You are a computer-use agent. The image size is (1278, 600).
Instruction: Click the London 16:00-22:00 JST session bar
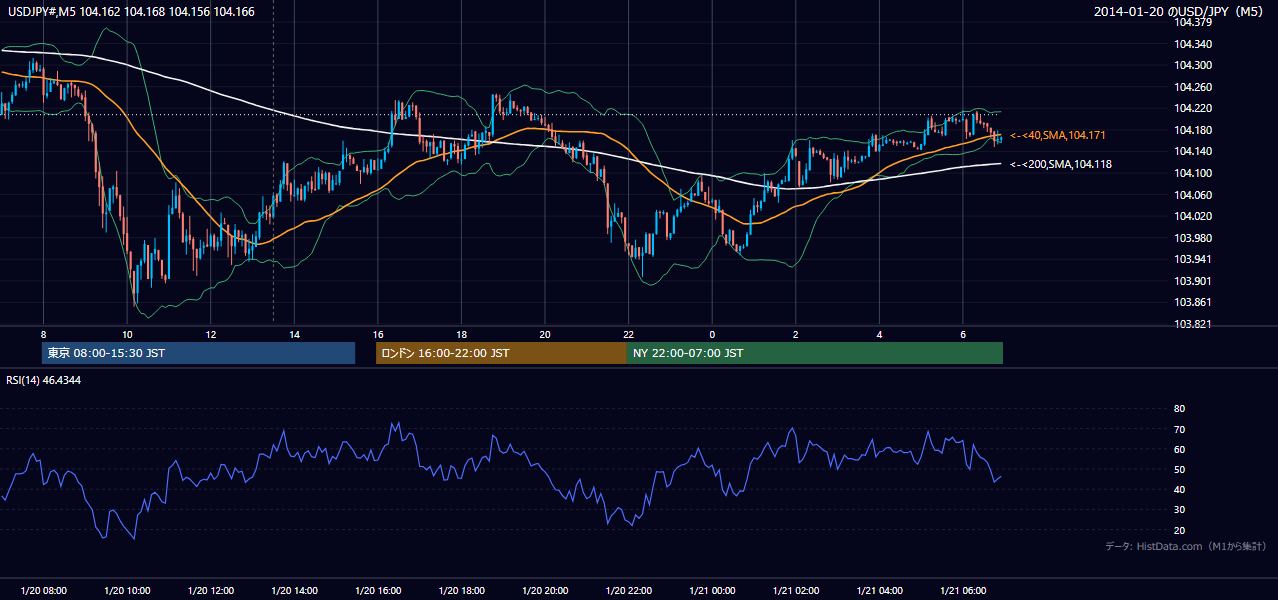coord(501,353)
